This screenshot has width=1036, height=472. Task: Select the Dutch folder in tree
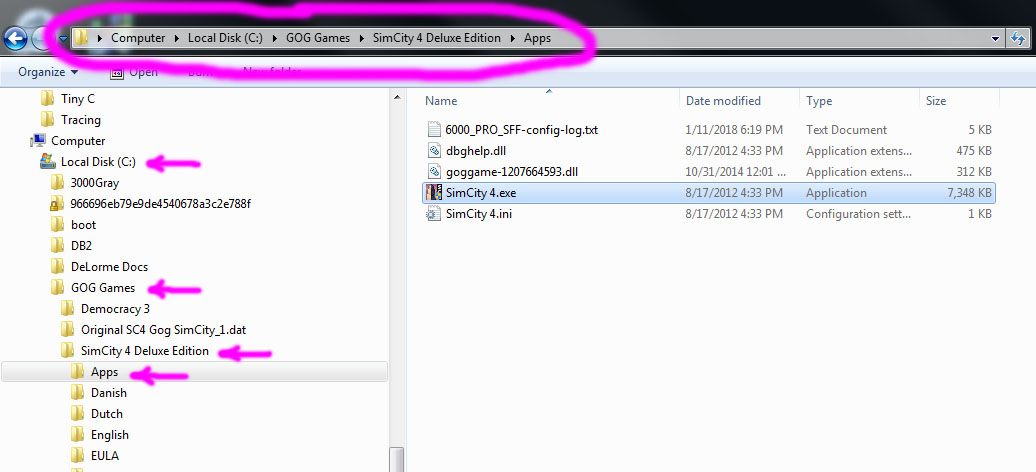pyautogui.click(x=106, y=414)
